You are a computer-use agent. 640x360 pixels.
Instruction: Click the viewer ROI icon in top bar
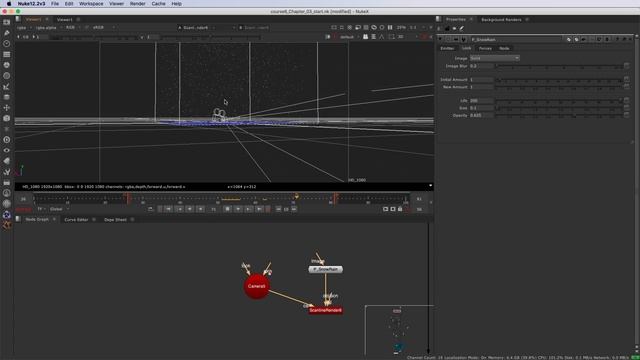click(x=342, y=27)
